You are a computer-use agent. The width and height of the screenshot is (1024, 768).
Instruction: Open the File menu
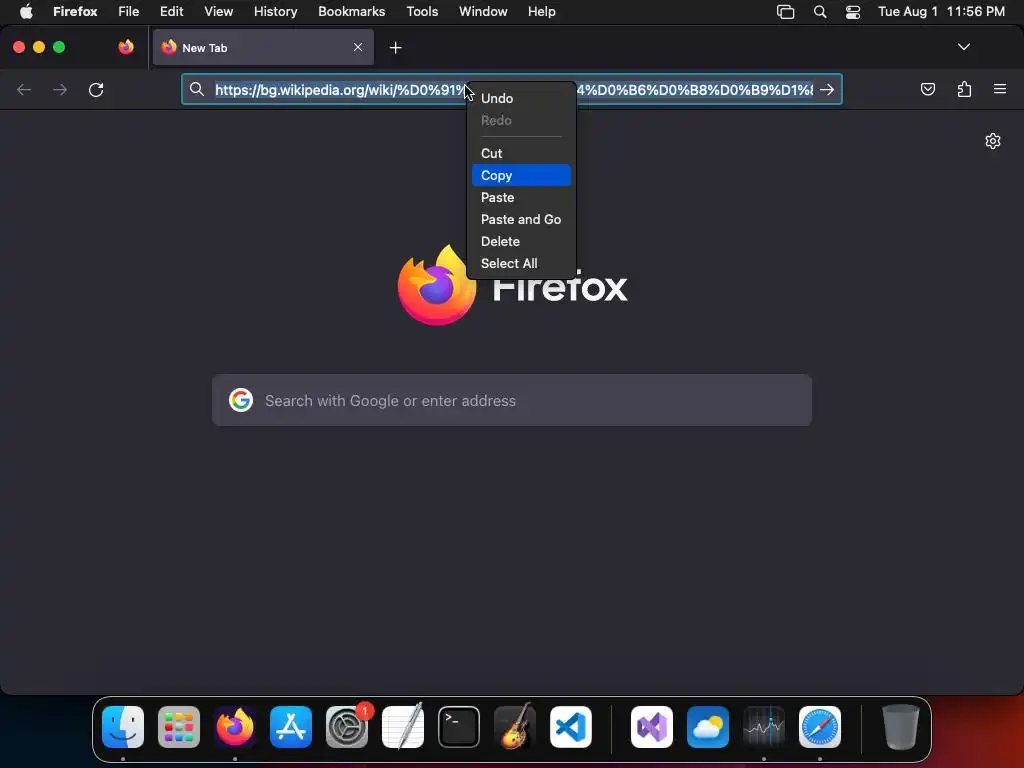click(x=129, y=12)
